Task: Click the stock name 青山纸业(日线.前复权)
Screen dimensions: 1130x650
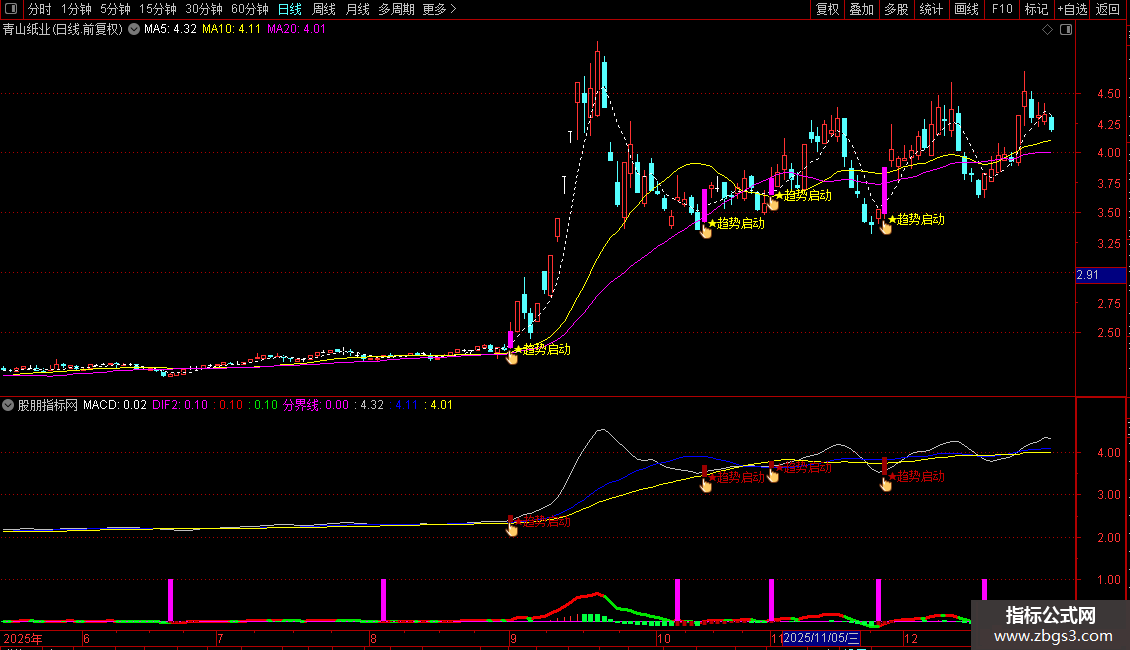Action: point(63,30)
